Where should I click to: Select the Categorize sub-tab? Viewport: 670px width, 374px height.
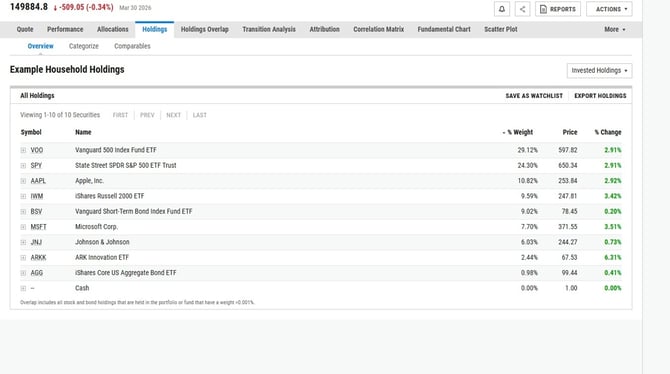pyautogui.click(x=84, y=46)
